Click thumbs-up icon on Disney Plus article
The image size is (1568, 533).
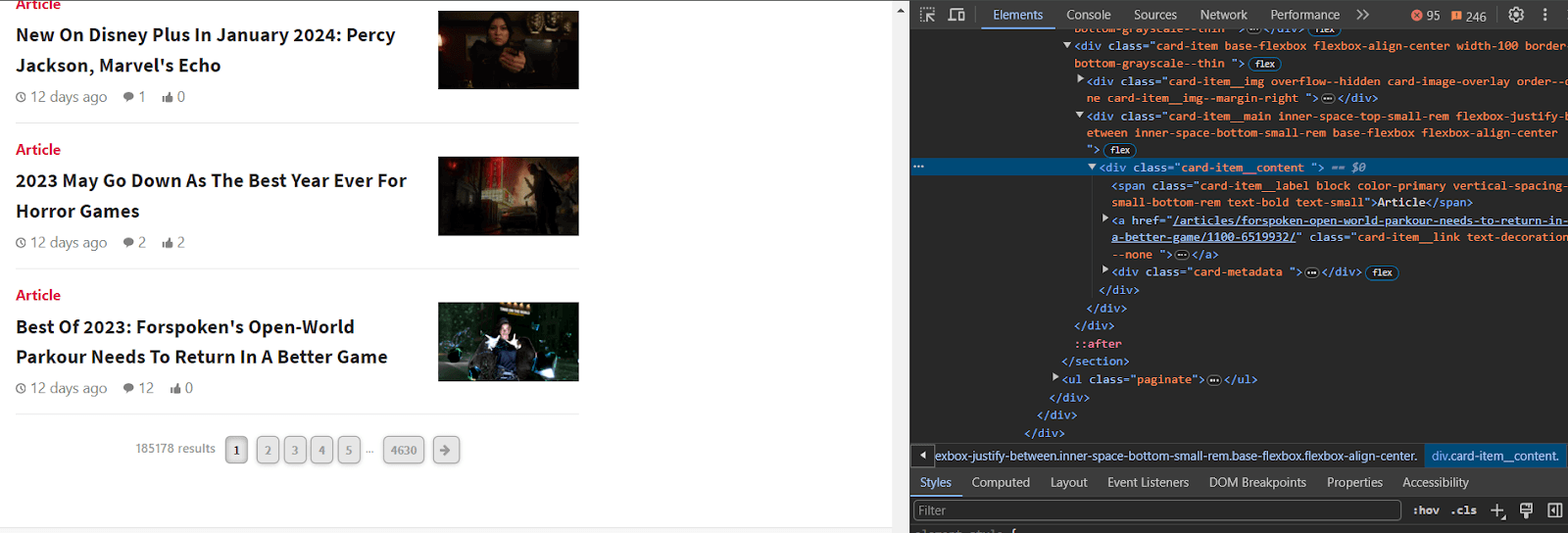pyautogui.click(x=168, y=97)
